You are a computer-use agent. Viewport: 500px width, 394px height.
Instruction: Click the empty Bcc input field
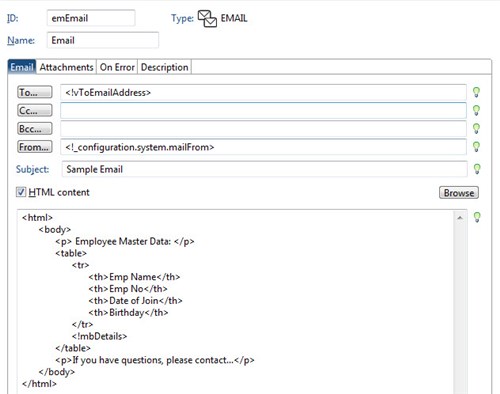[263, 129]
